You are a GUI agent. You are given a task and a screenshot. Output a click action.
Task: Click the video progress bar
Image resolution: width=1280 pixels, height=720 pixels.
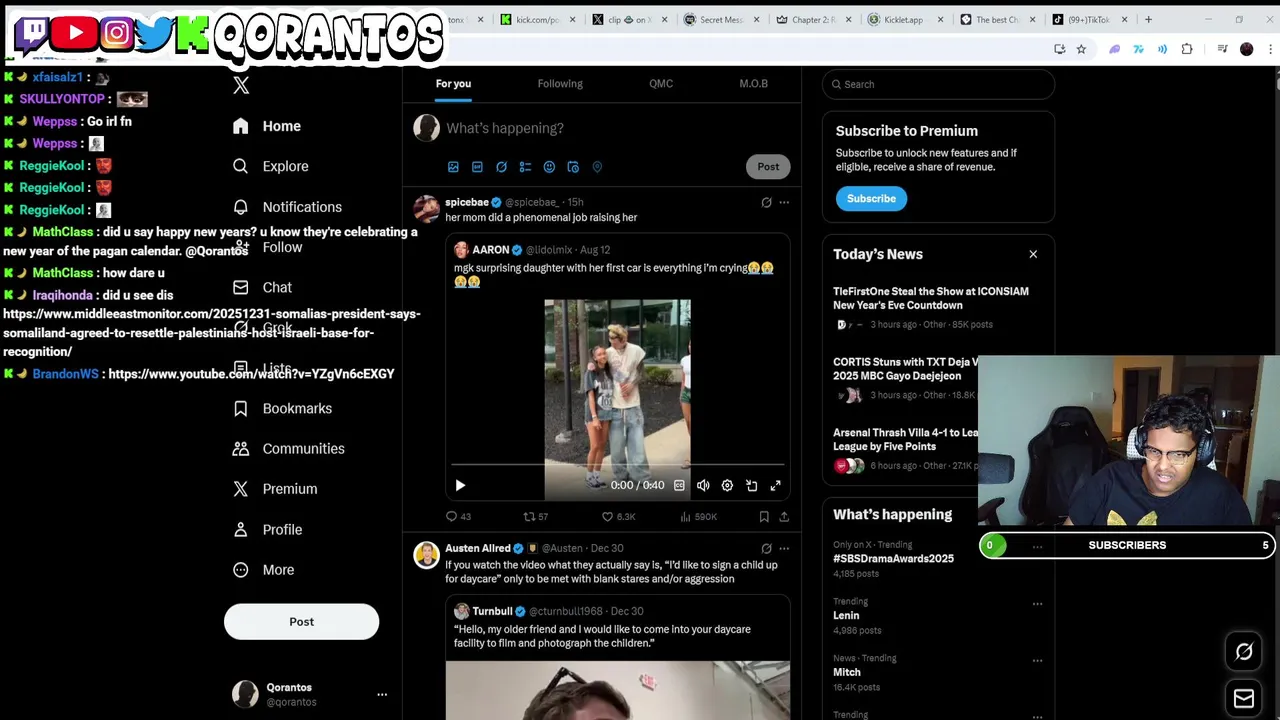[617, 465]
